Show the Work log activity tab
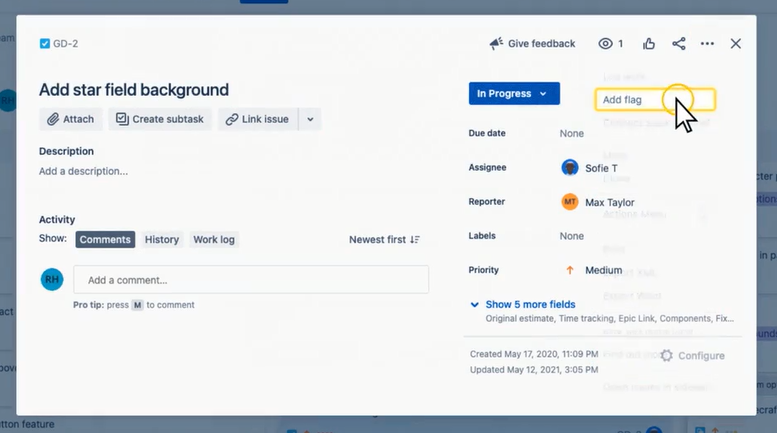777x433 pixels. [214, 239]
